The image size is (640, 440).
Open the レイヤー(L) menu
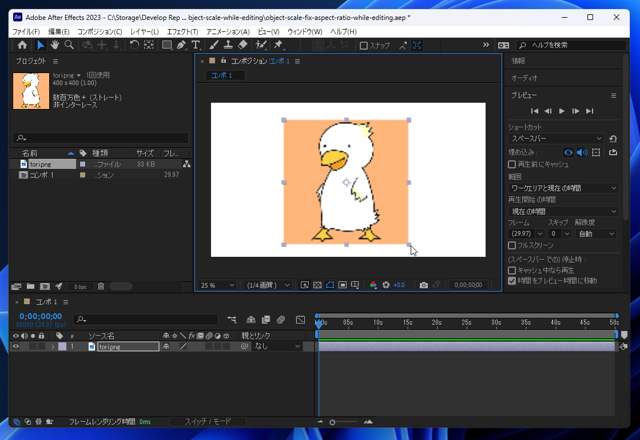click(144, 31)
